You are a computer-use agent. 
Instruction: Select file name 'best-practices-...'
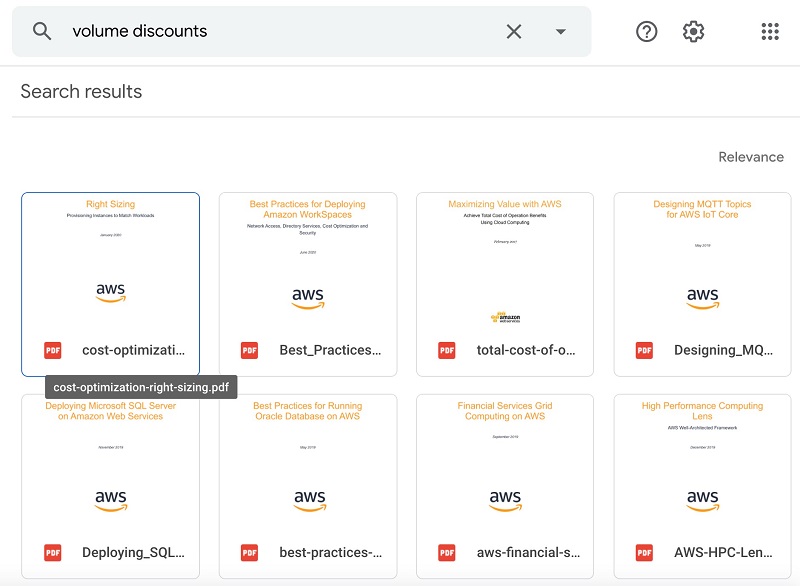click(331, 553)
